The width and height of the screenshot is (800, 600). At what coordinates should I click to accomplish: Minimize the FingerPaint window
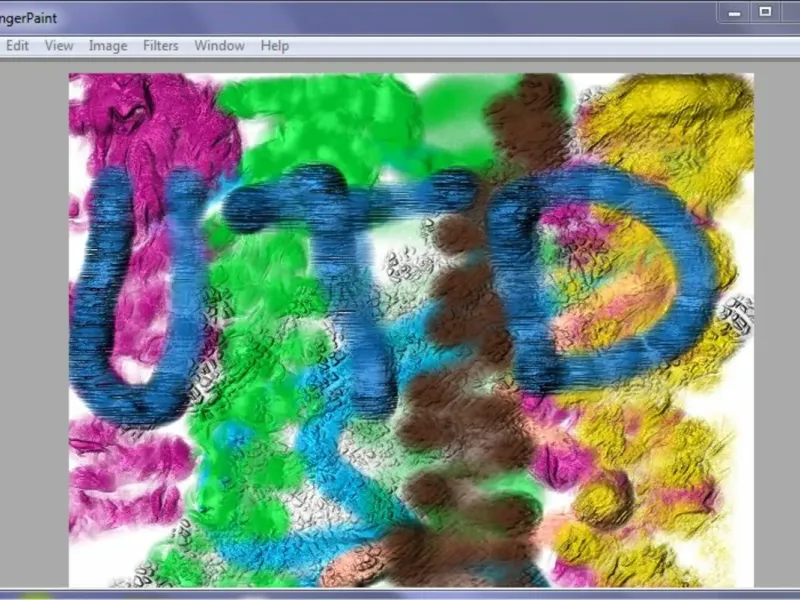tap(735, 12)
